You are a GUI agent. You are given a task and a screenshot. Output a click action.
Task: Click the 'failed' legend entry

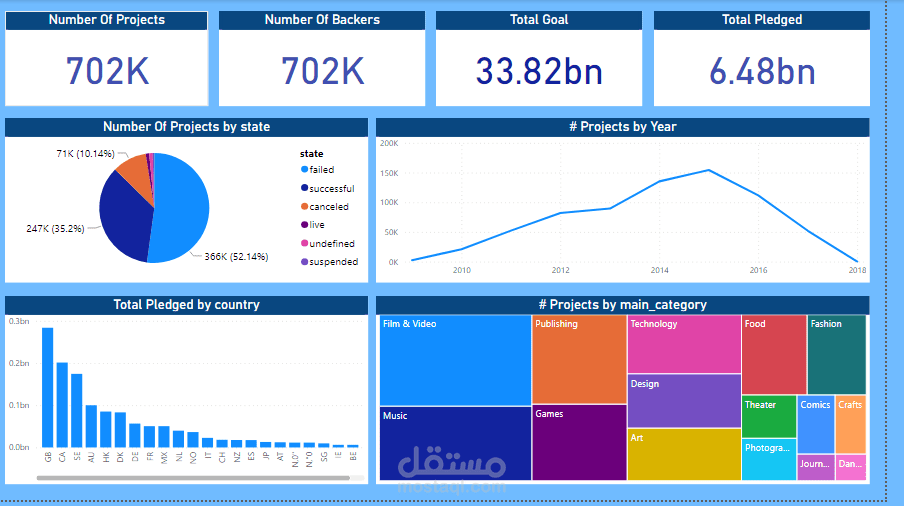tap(318, 169)
